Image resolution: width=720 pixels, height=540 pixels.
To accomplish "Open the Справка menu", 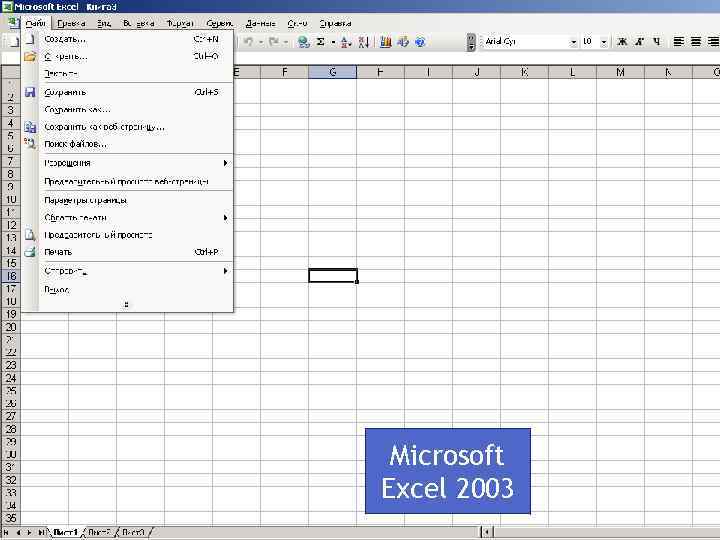I will click(335, 23).
